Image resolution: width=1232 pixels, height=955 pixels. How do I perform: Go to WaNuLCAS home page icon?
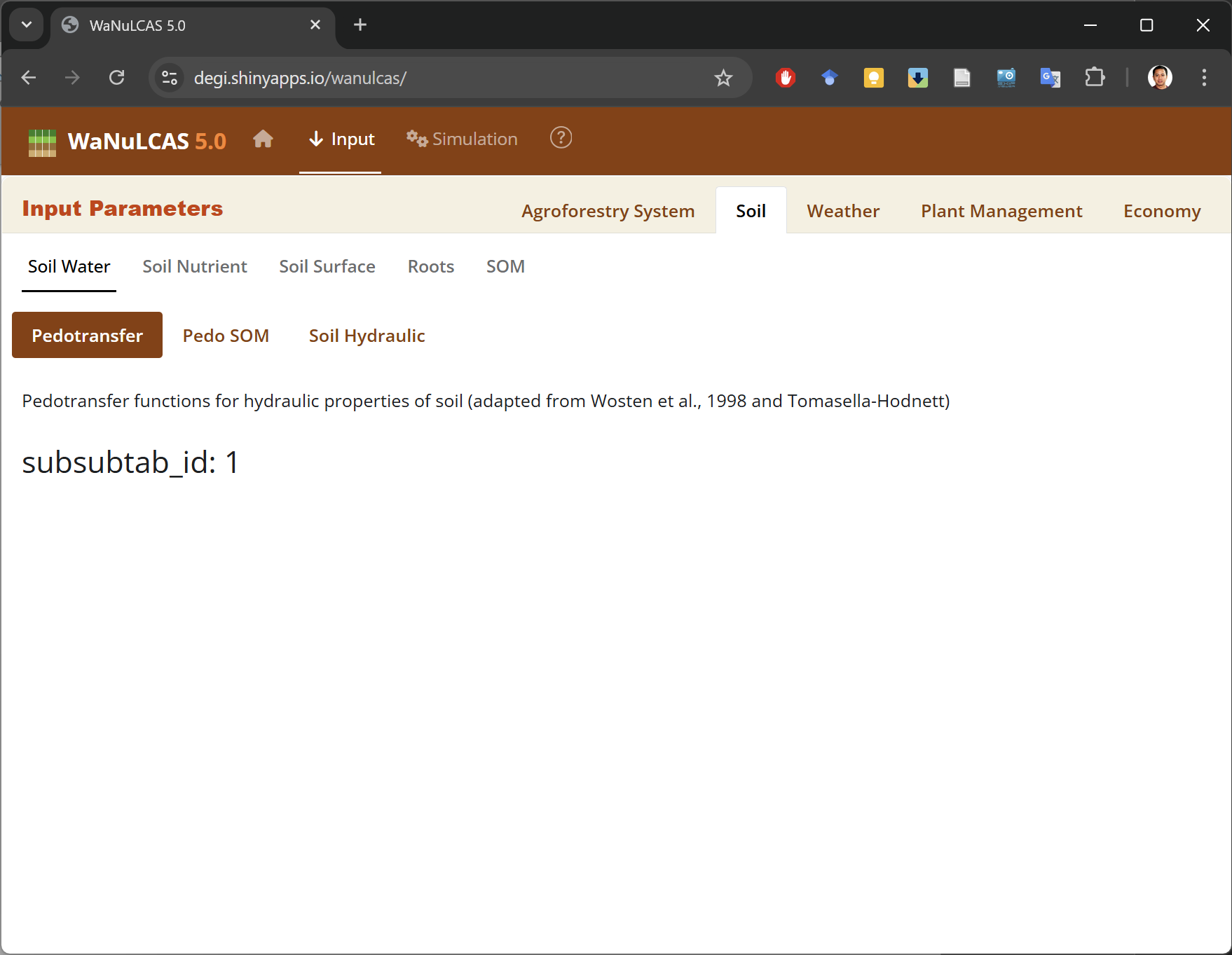point(263,139)
